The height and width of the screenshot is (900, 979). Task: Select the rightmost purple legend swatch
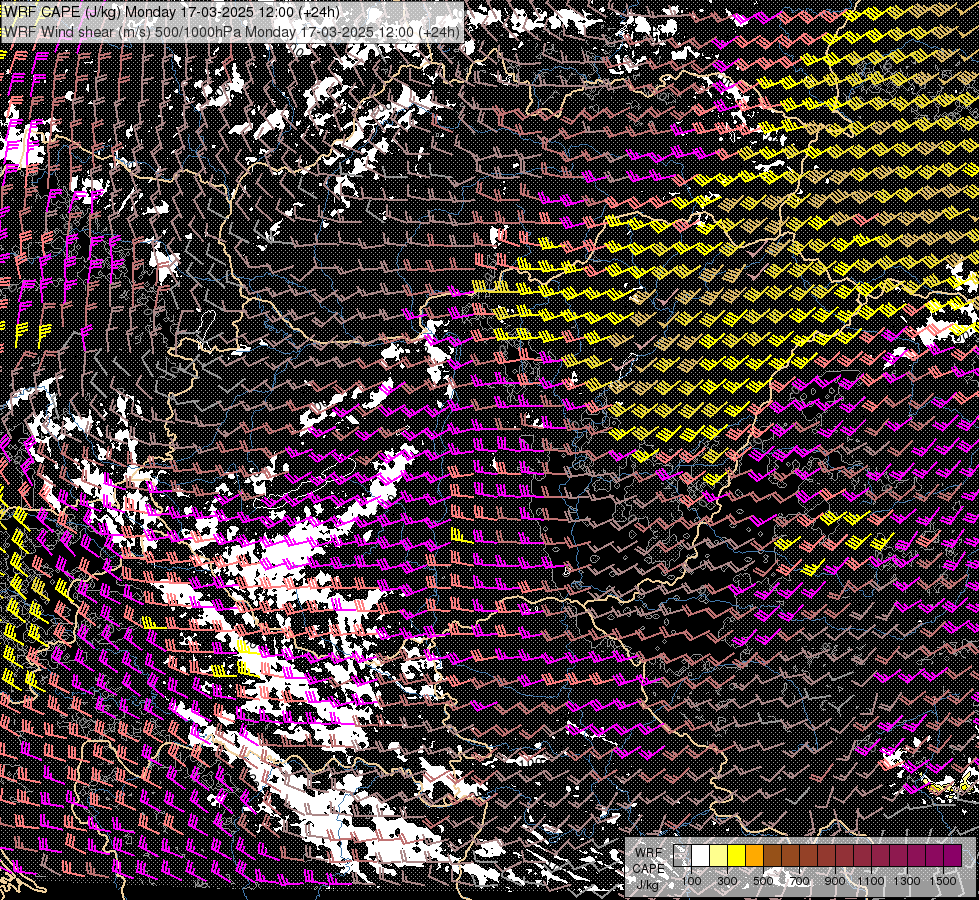[953, 856]
